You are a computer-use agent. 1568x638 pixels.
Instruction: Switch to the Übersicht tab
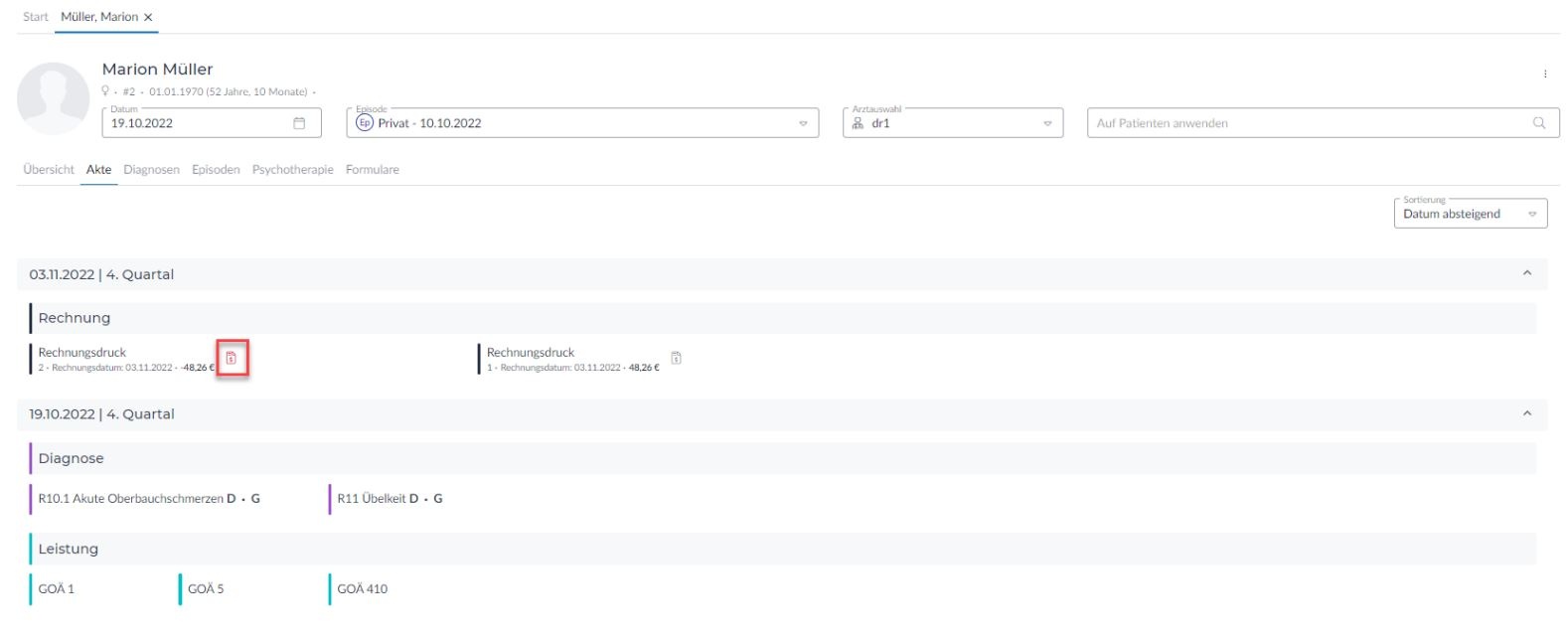[x=49, y=170]
